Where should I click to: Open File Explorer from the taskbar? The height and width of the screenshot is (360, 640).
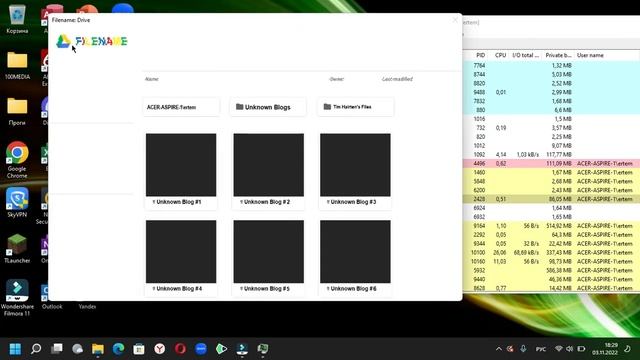click(98, 349)
